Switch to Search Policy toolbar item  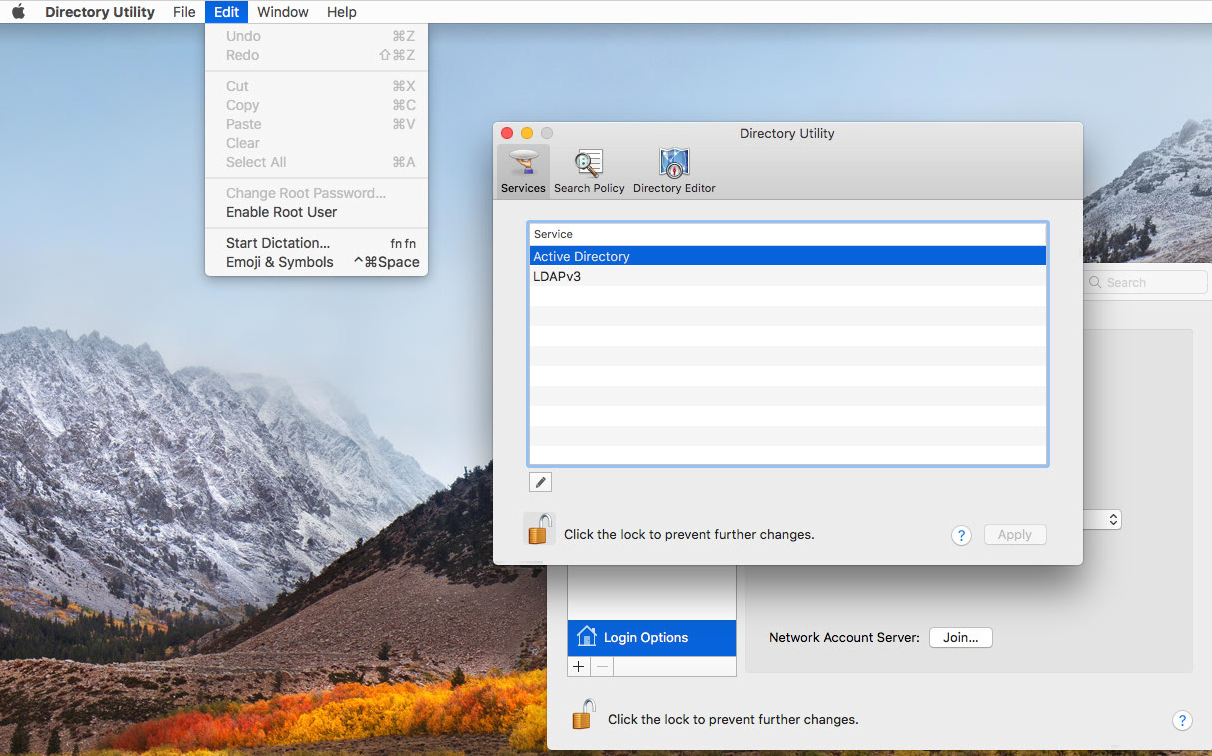click(589, 170)
